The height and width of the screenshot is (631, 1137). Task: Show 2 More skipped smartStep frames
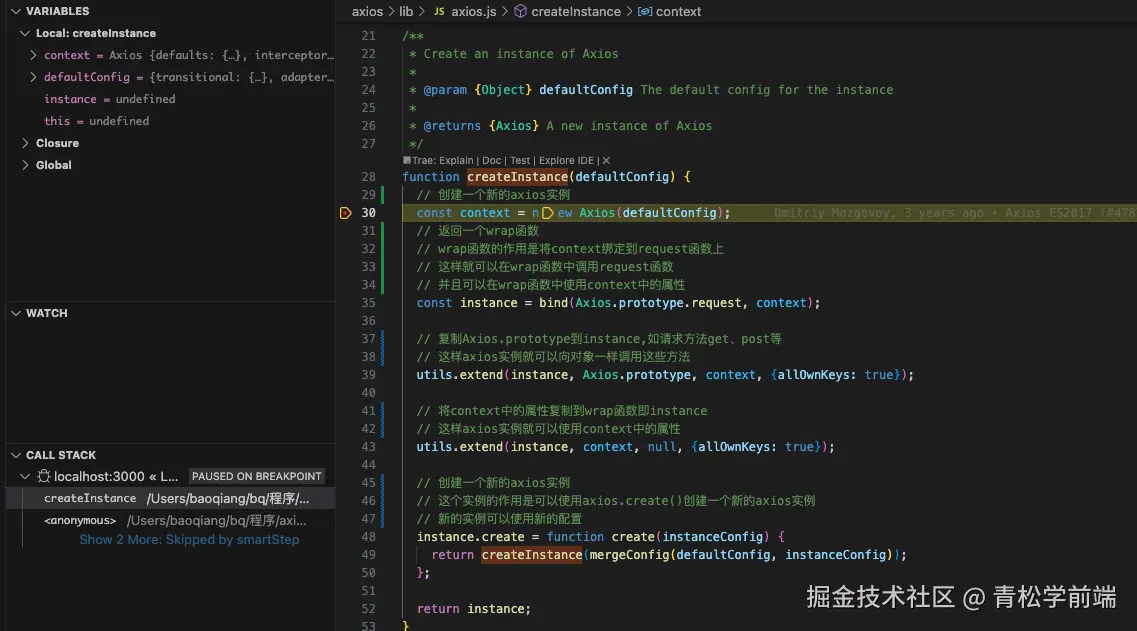pos(189,540)
